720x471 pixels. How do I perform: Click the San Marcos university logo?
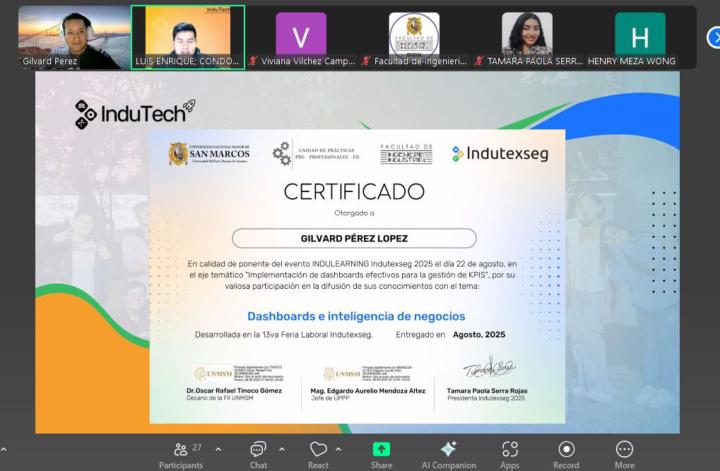(x=209, y=154)
